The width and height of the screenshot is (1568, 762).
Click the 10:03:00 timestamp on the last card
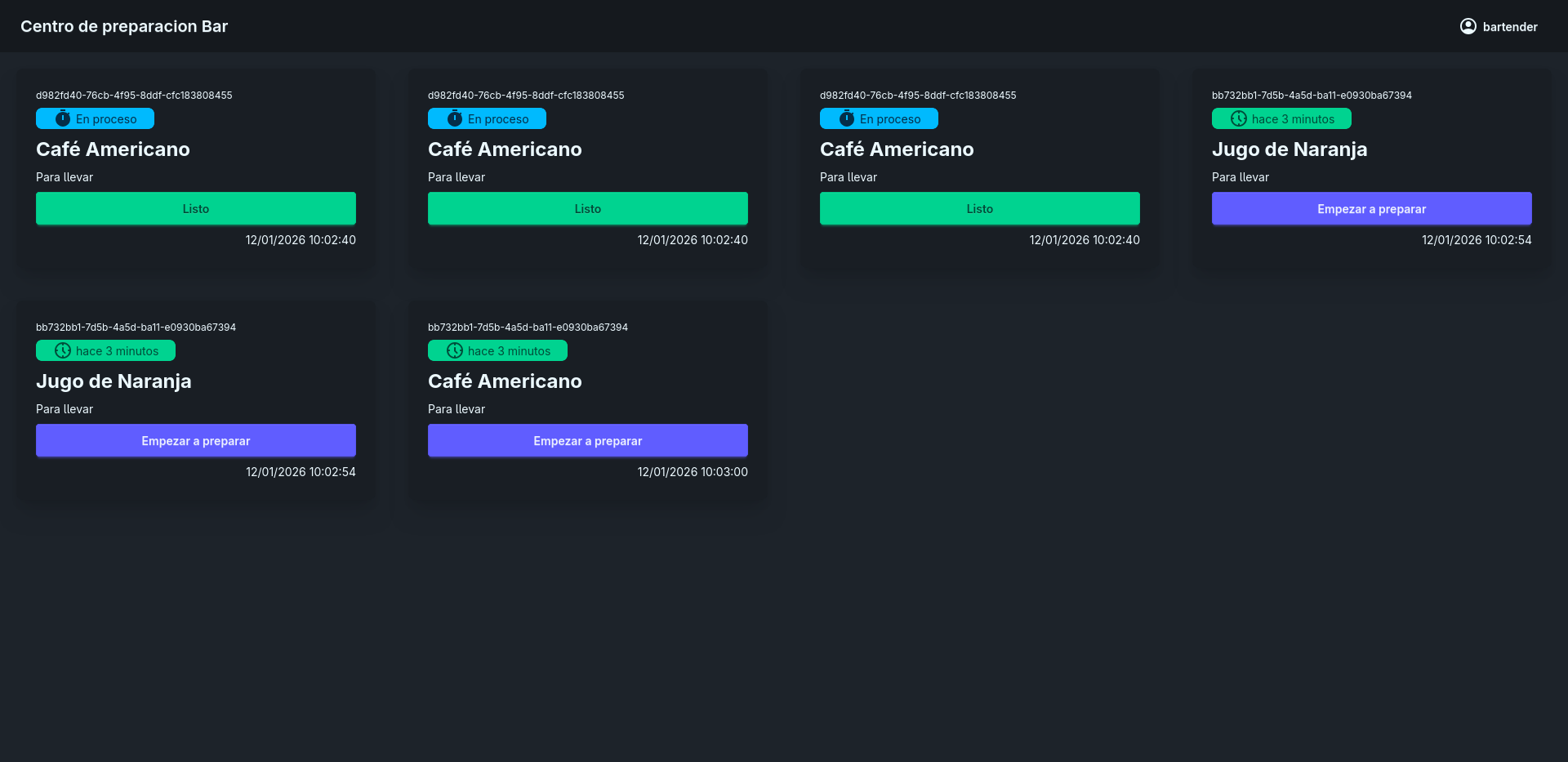pyautogui.click(x=693, y=472)
